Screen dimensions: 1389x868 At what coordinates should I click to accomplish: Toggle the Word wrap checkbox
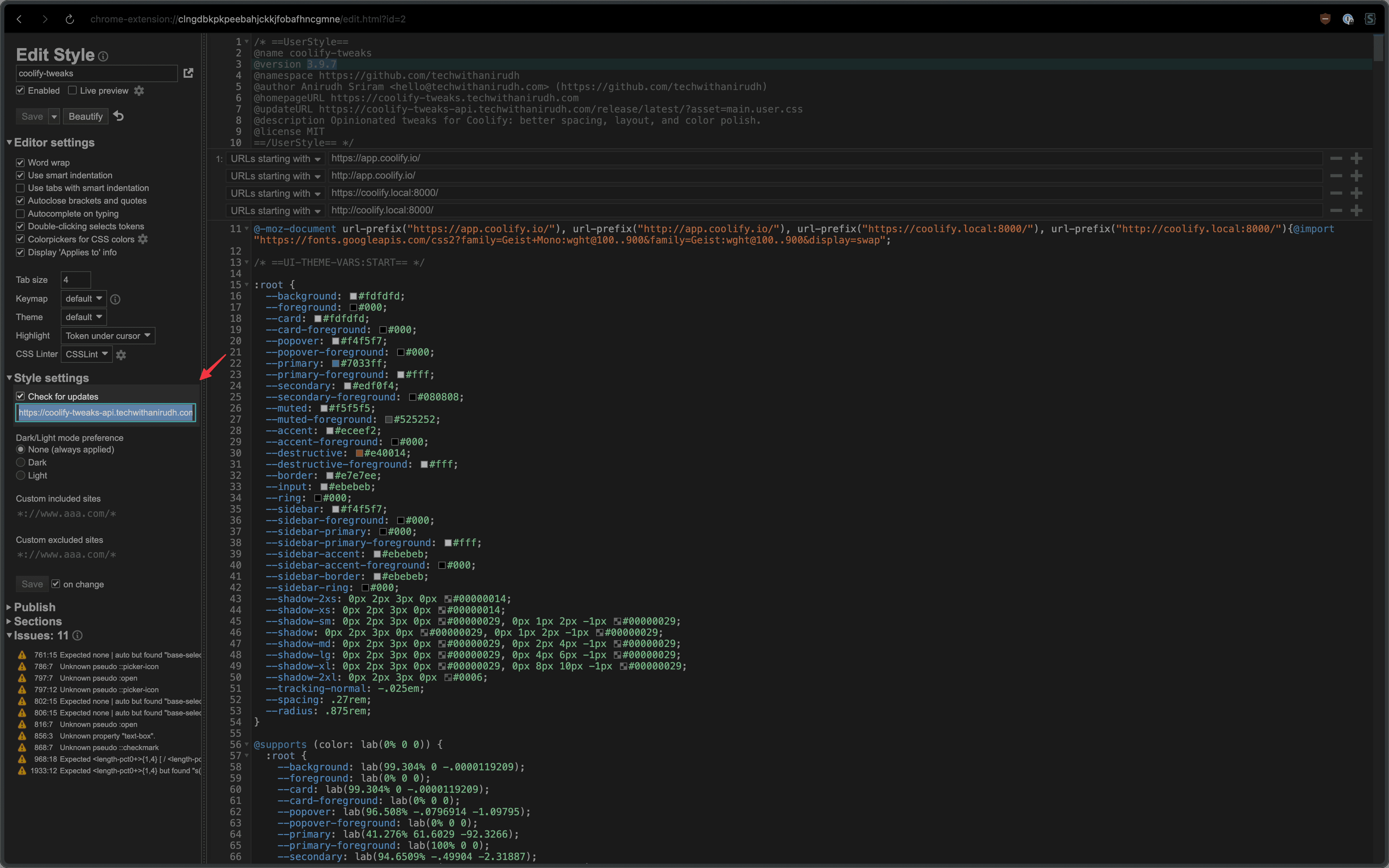[x=21, y=162]
